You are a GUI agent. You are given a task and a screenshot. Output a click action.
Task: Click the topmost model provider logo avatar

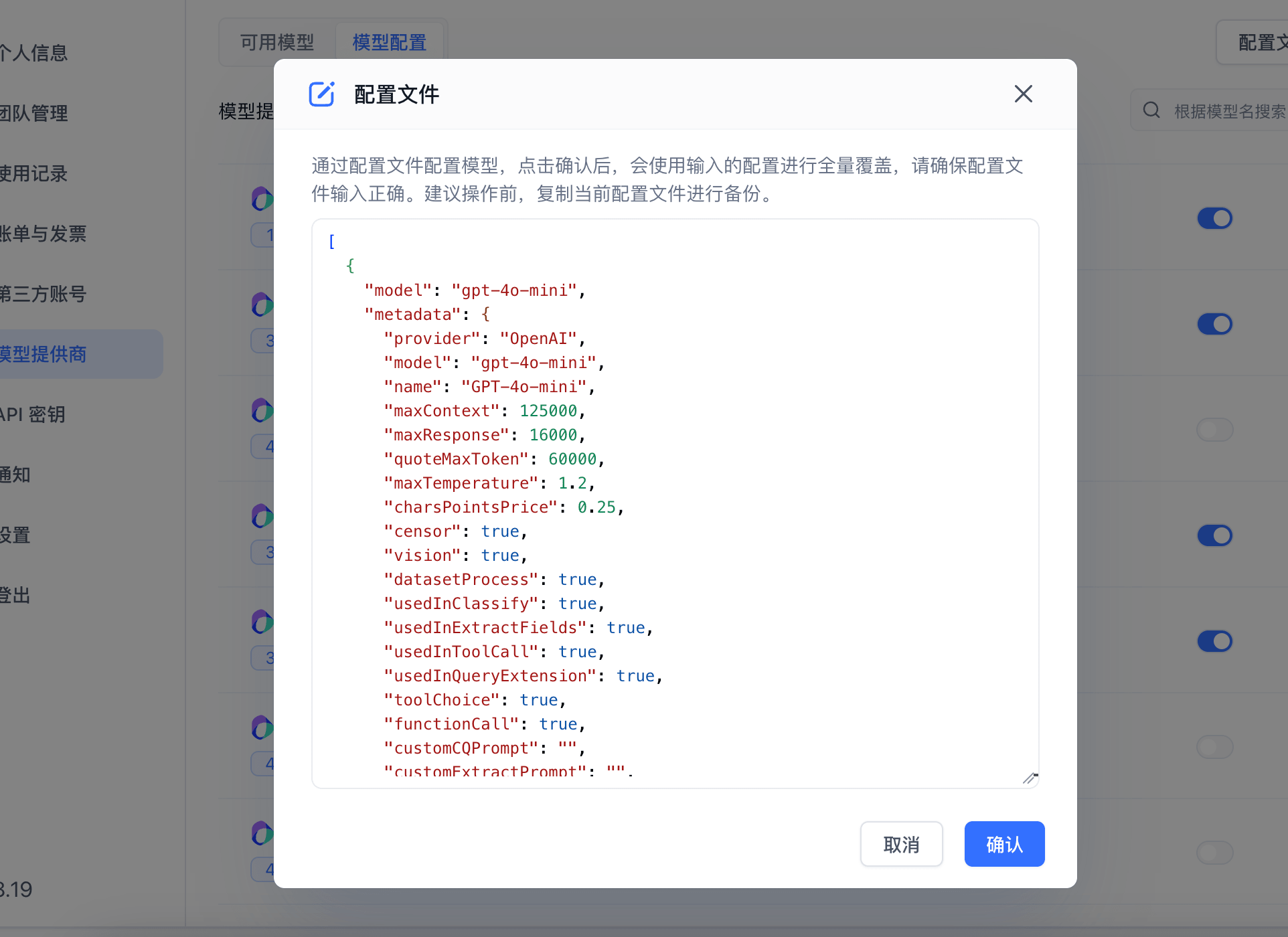click(x=262, y=199)
